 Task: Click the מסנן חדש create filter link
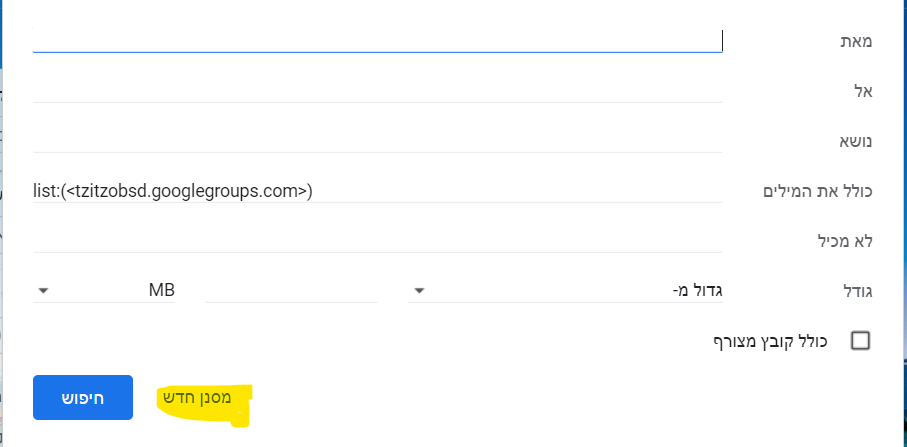(x=198, y=397)
